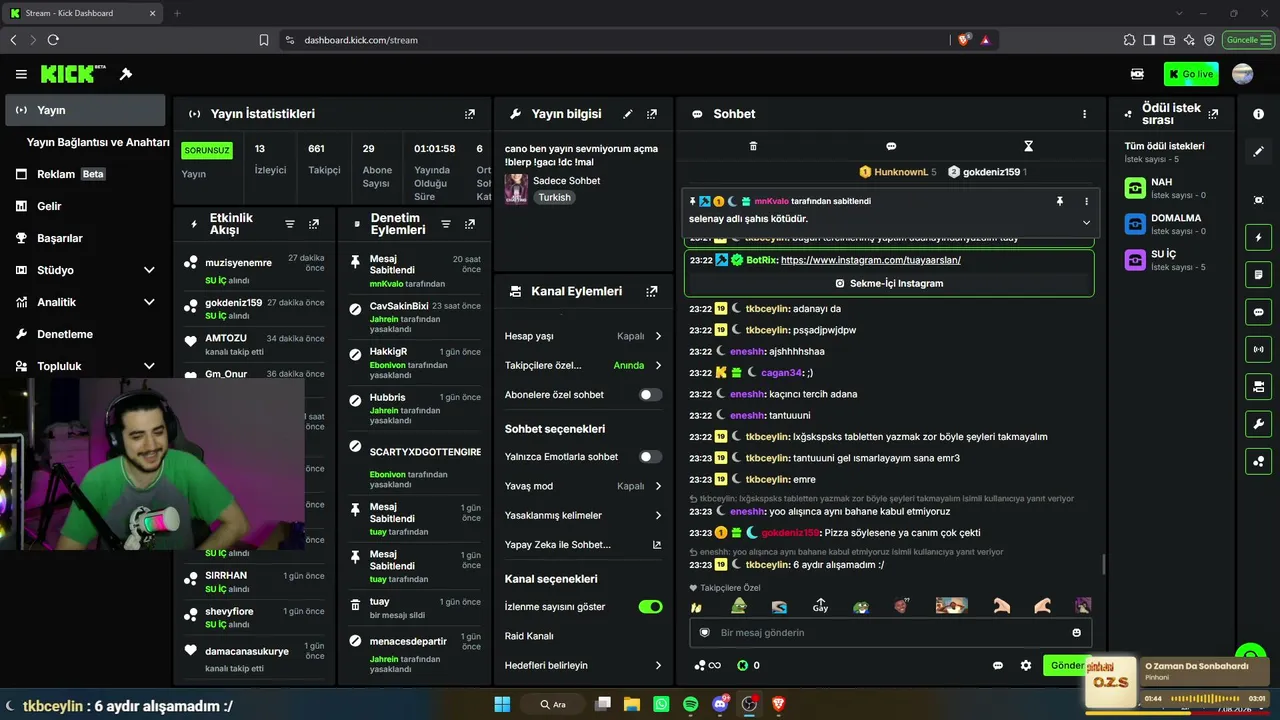Go to Gelir in the sidebar
The height and width of the screenshot is (720, 1280).
[x=85, y=206]
